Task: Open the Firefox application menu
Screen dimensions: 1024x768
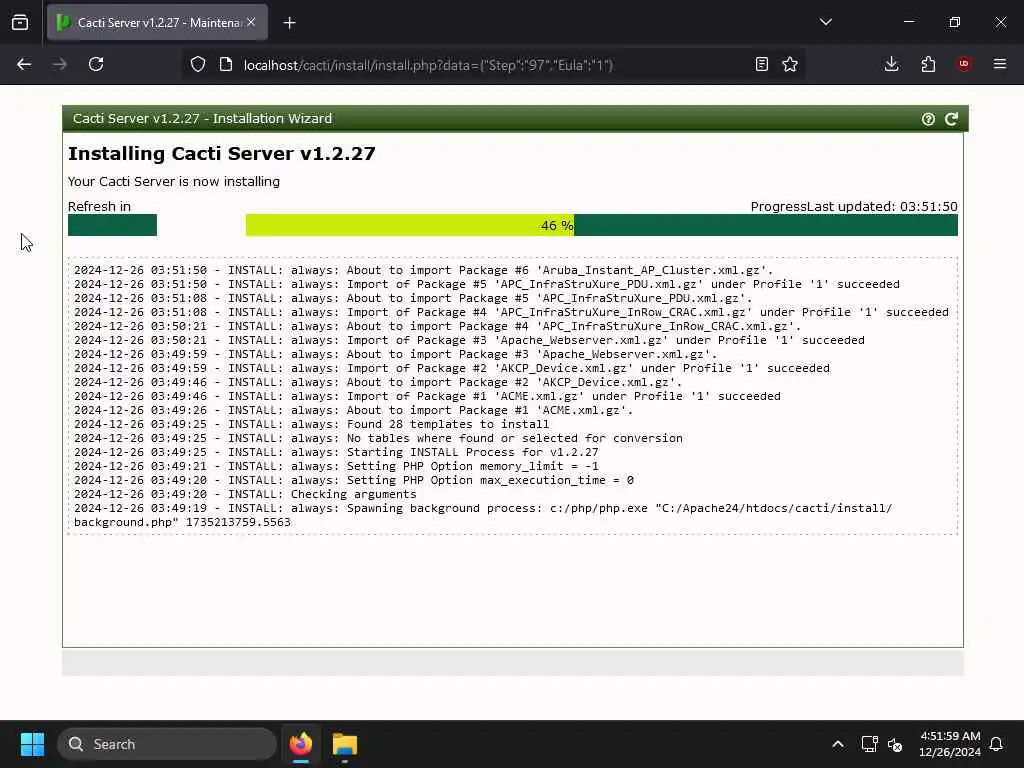Action: pyautogui.click(x=1000, y=64)
